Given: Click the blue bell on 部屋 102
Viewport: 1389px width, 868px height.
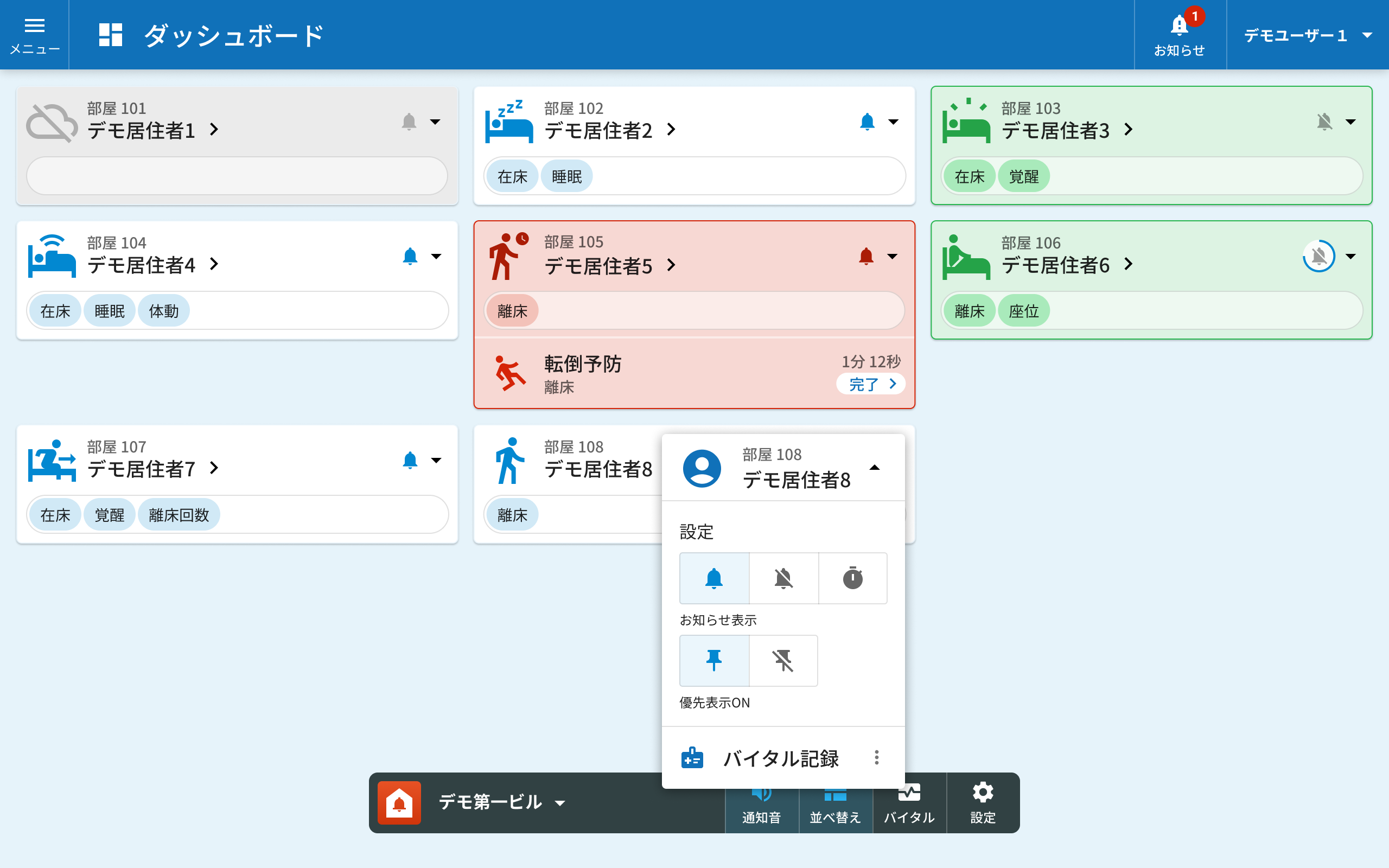Looking at the screenshot, I should tap(867, 122).
